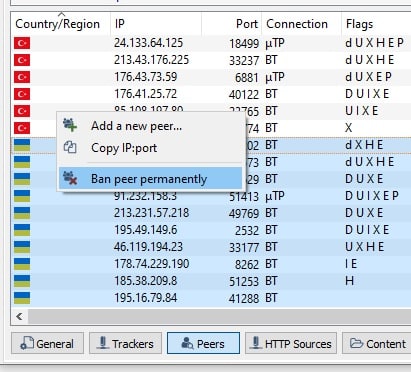Click Ukraine flag for 46.119.194.23

[22, 247]
